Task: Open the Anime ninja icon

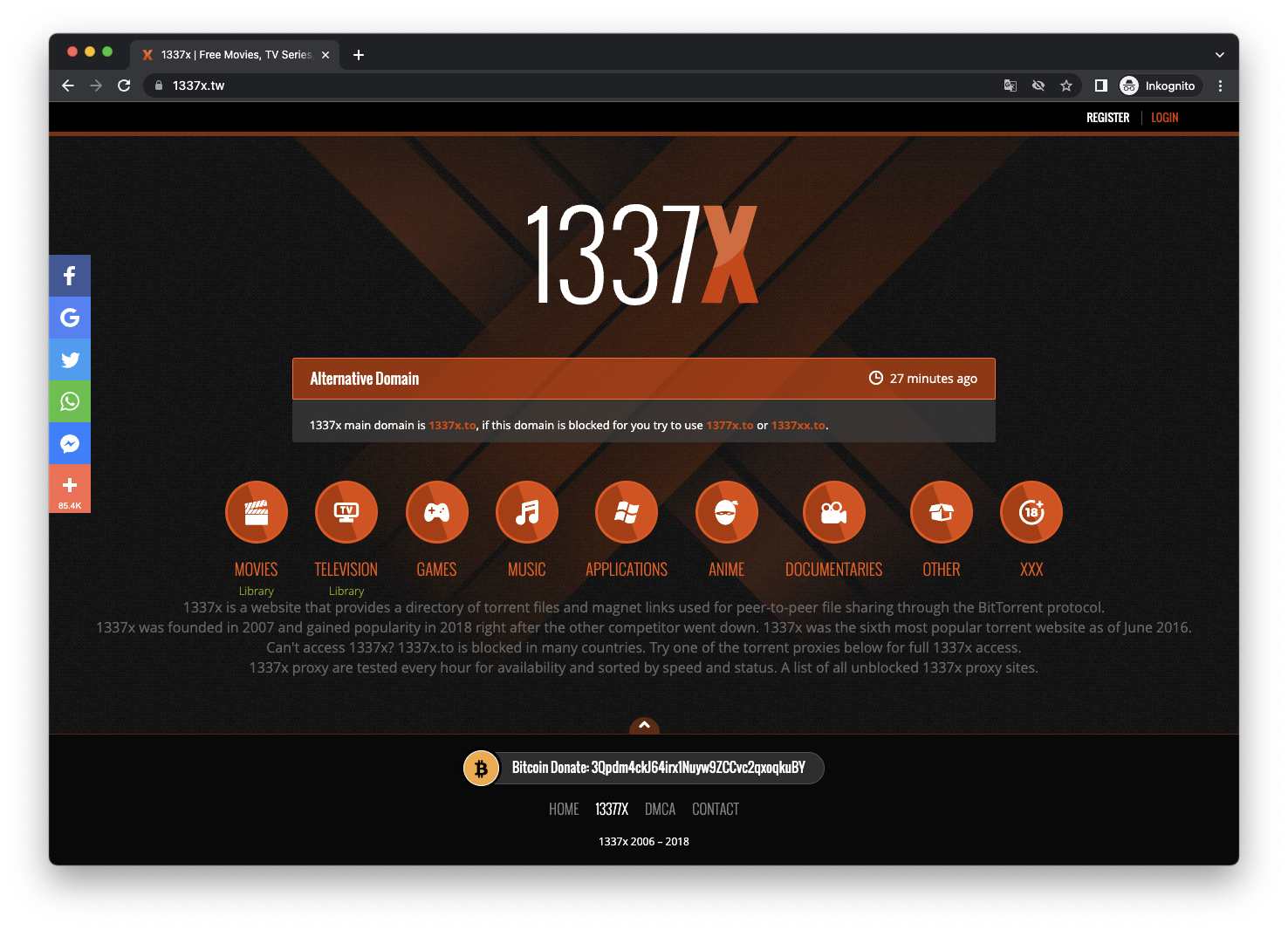Action: click(727, 512)
